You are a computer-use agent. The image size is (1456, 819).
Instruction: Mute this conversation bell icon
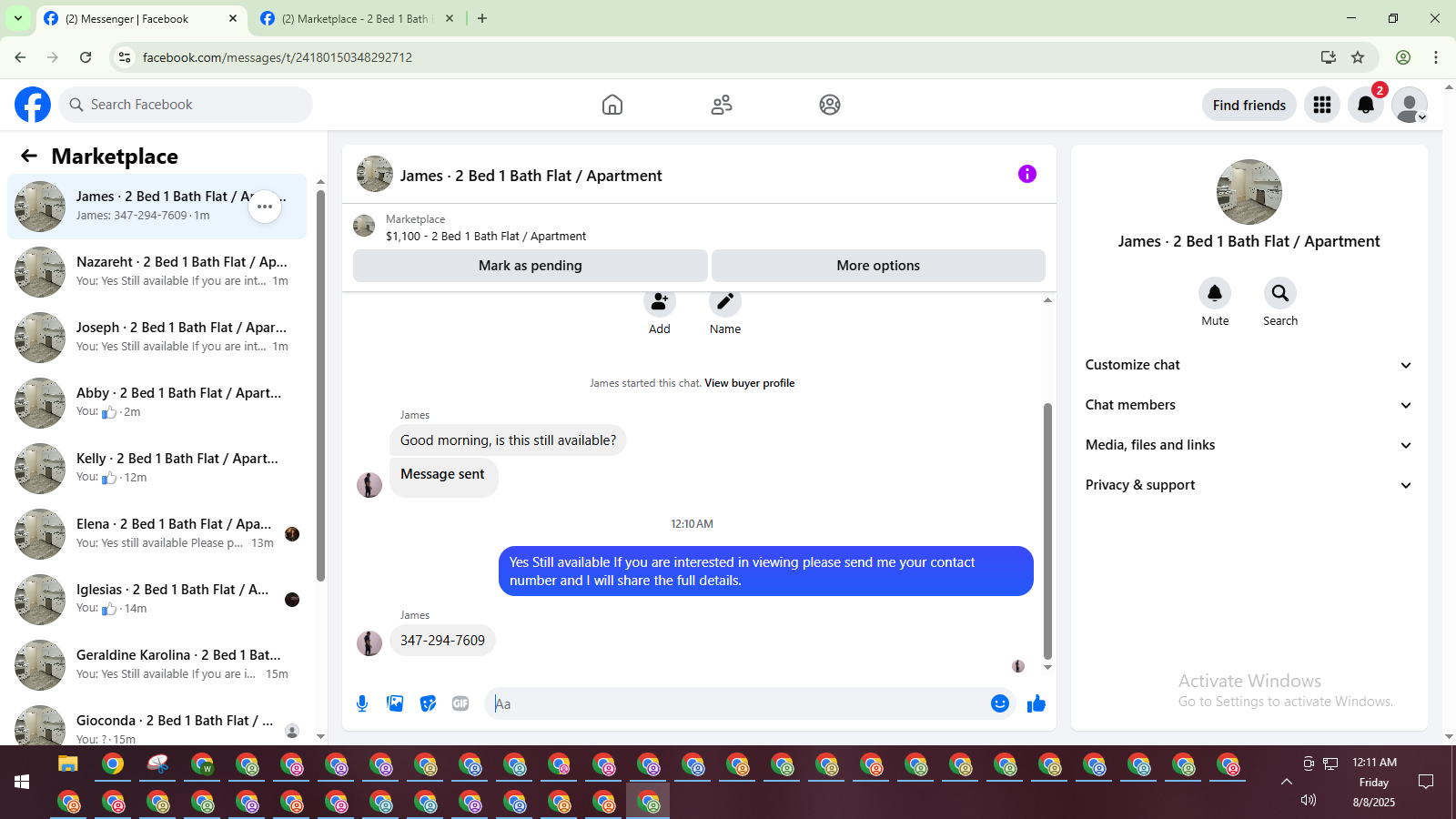pos(1215,293)
